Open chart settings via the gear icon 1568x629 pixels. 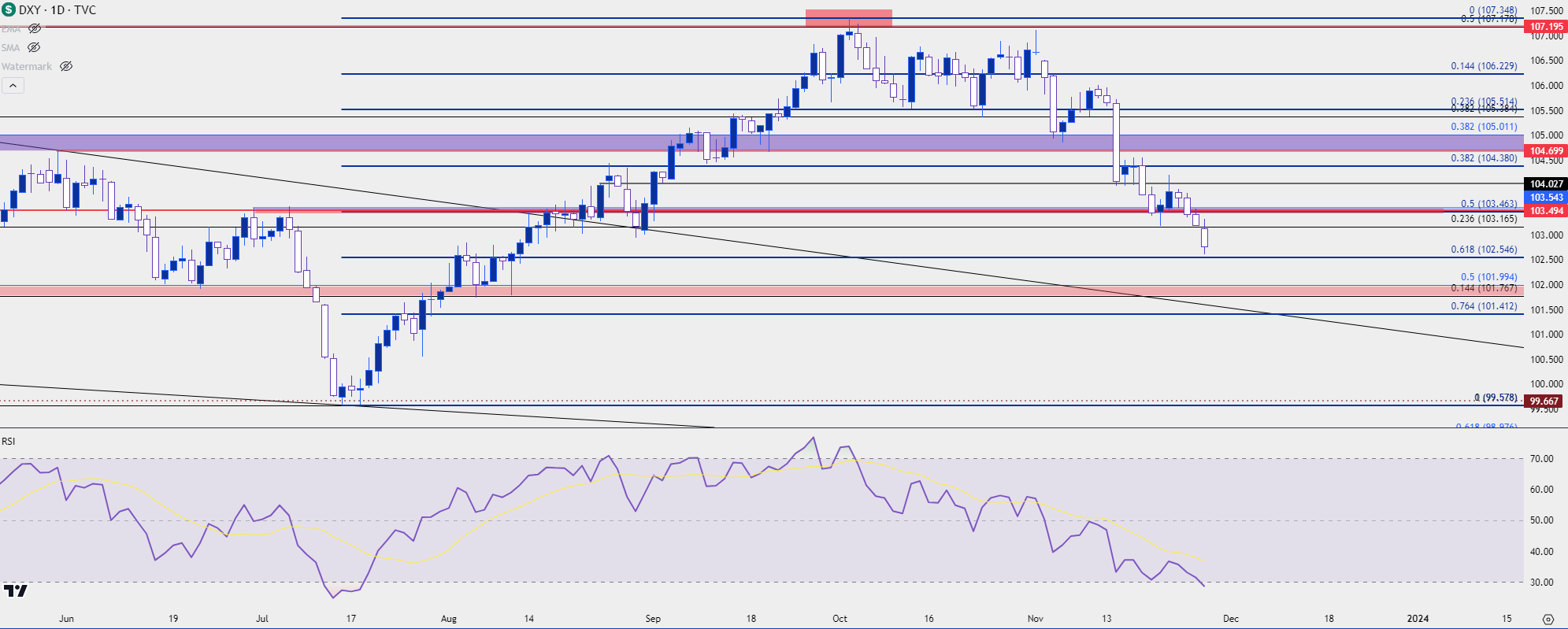pos(1548,619)
